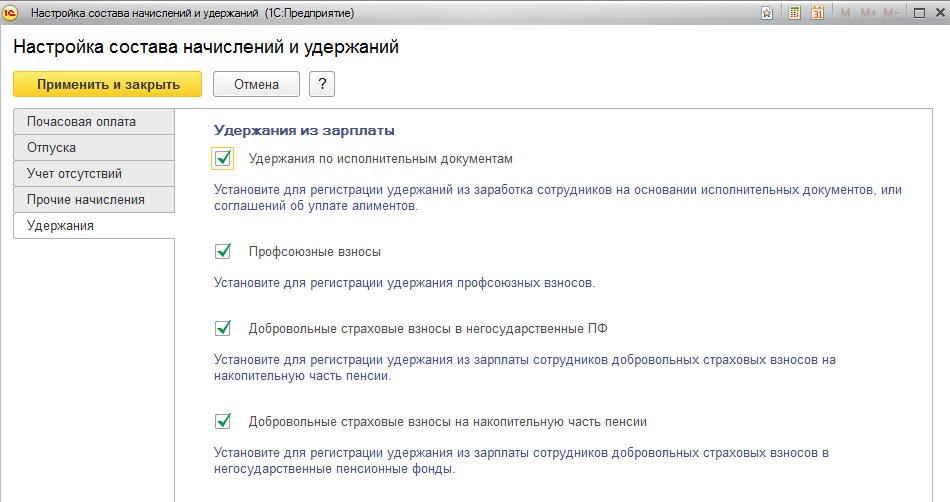
Task: Click the 1C logo icon in title bar
Action: coord(12,13)
